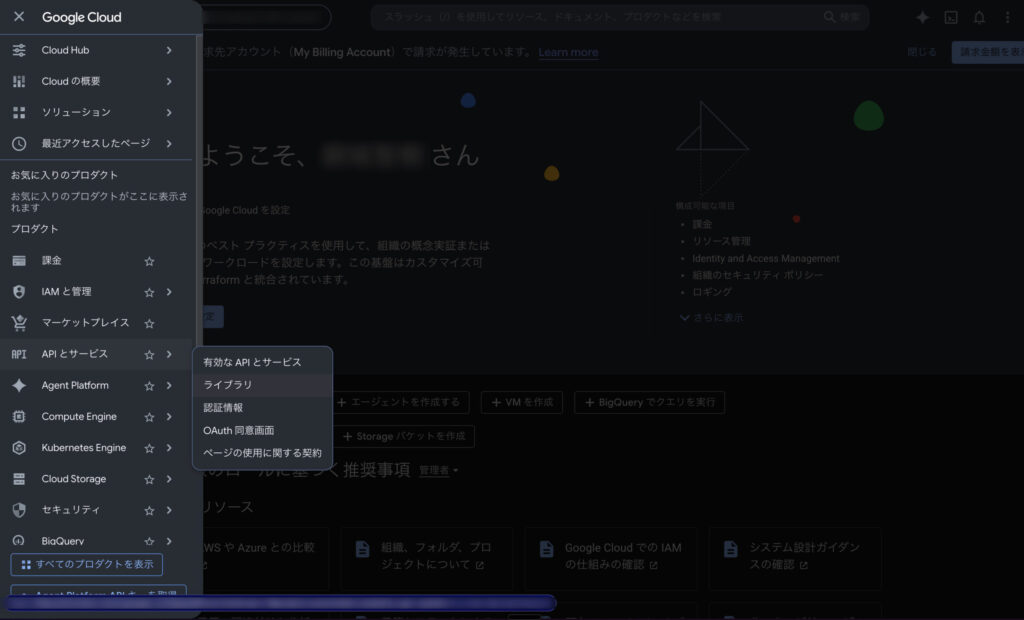Click the Kubernetes Engine hexagon icon
This screenshot has width=1024, height=620.
coord(19,448)
